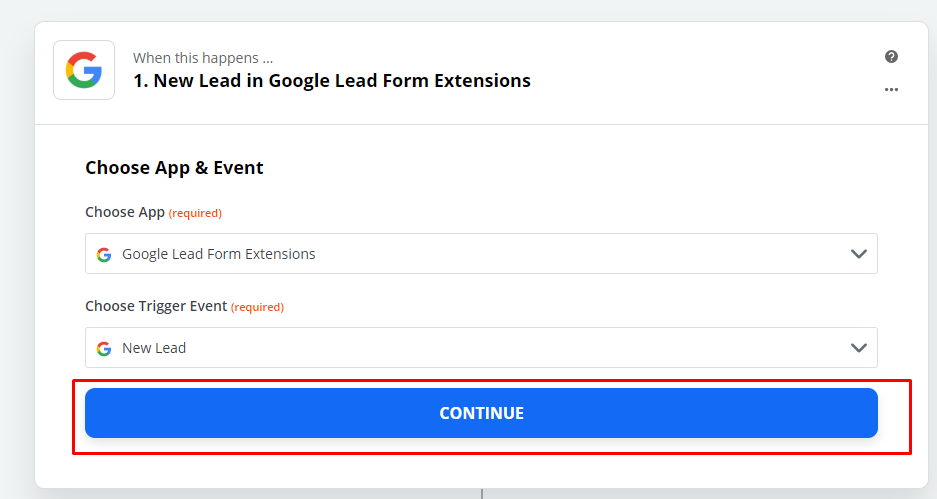Click the large Google logo in step header
This screenshot has height=499, width=937.
84,70
